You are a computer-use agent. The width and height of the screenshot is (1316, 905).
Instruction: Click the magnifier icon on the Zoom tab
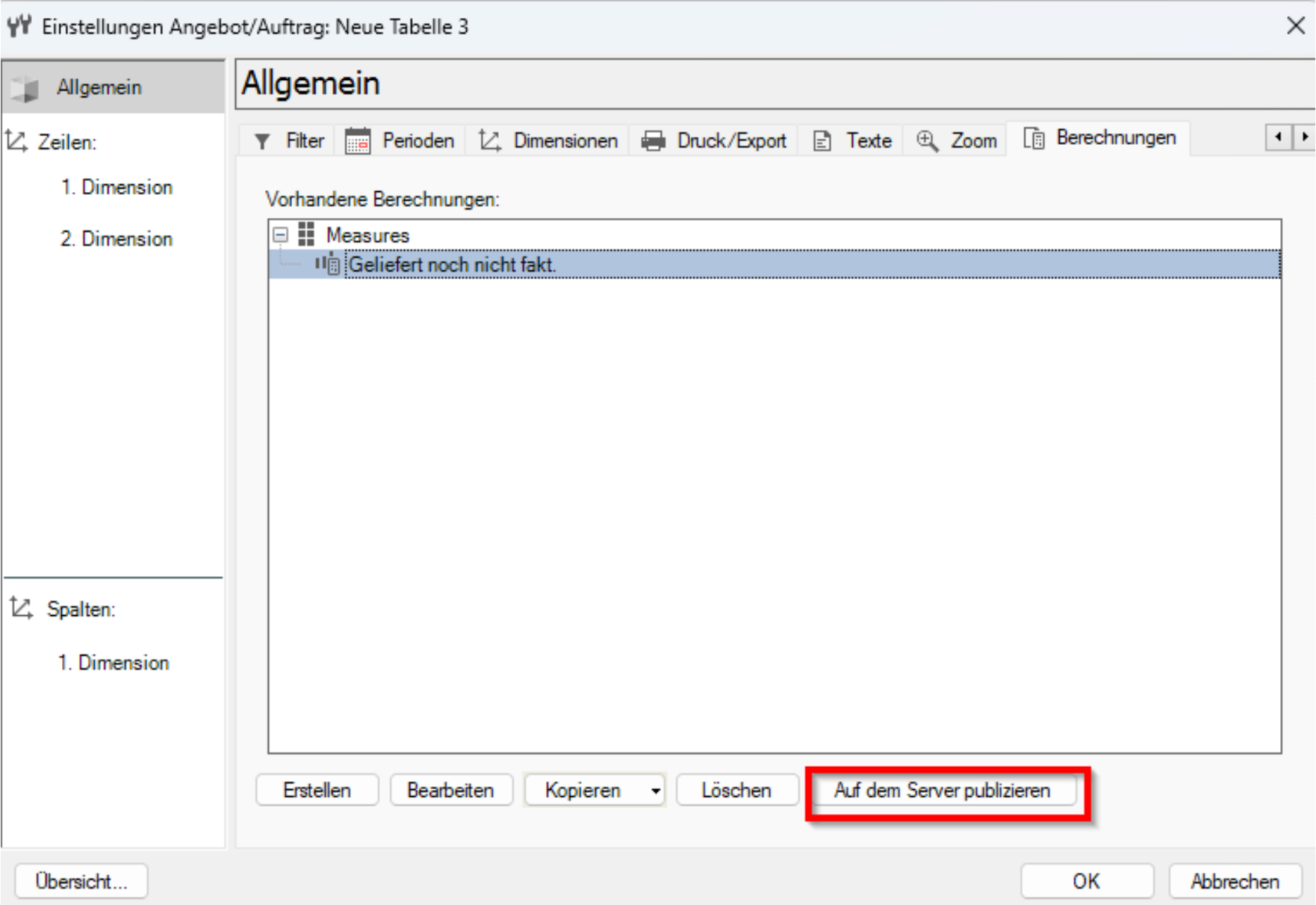(x=927, y=141)
